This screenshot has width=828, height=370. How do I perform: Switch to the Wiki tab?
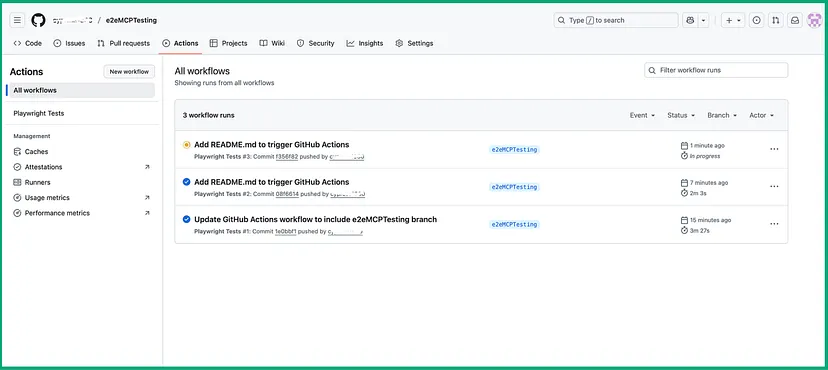272,43
